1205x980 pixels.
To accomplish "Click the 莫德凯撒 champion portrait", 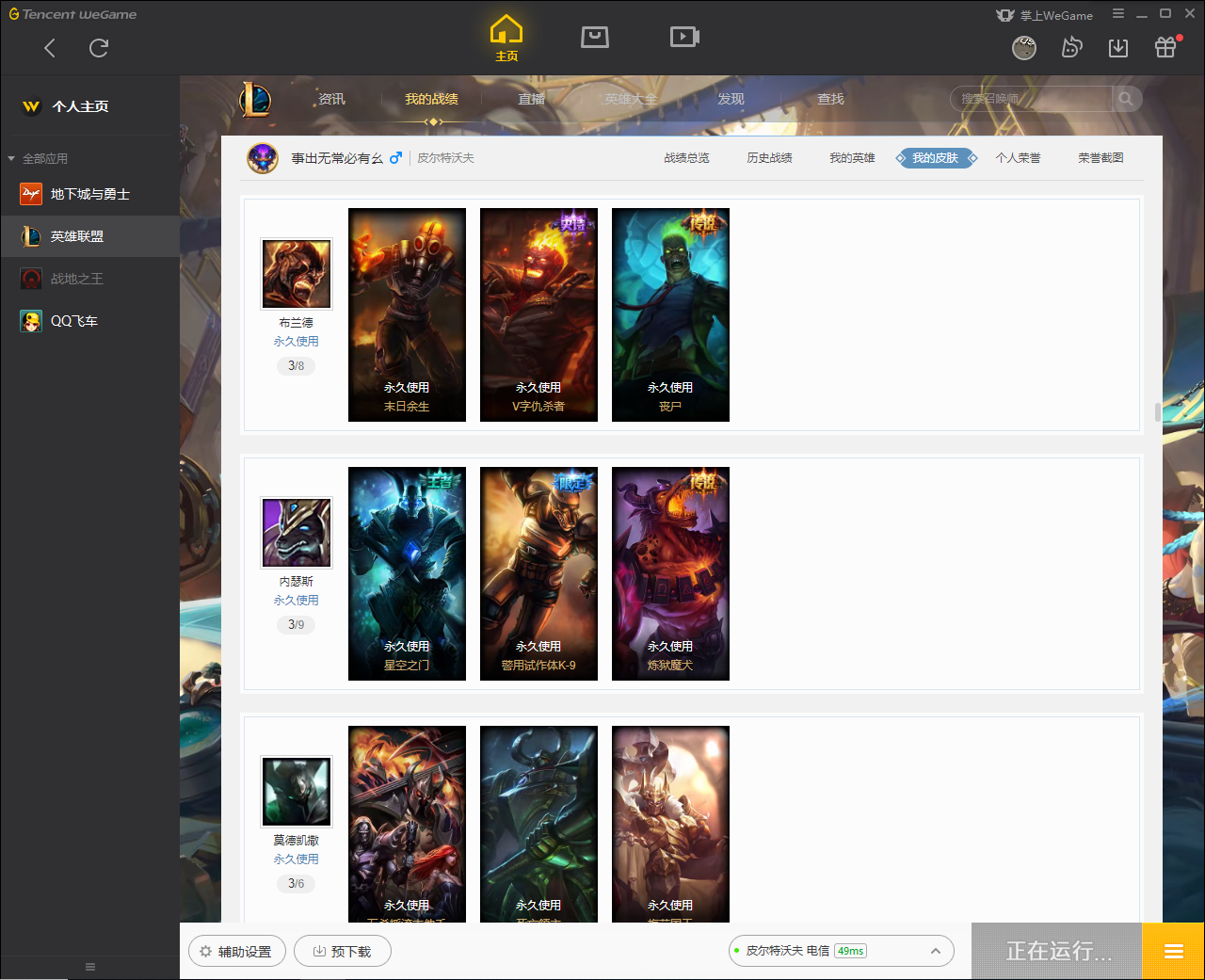I will pos(297,792).
